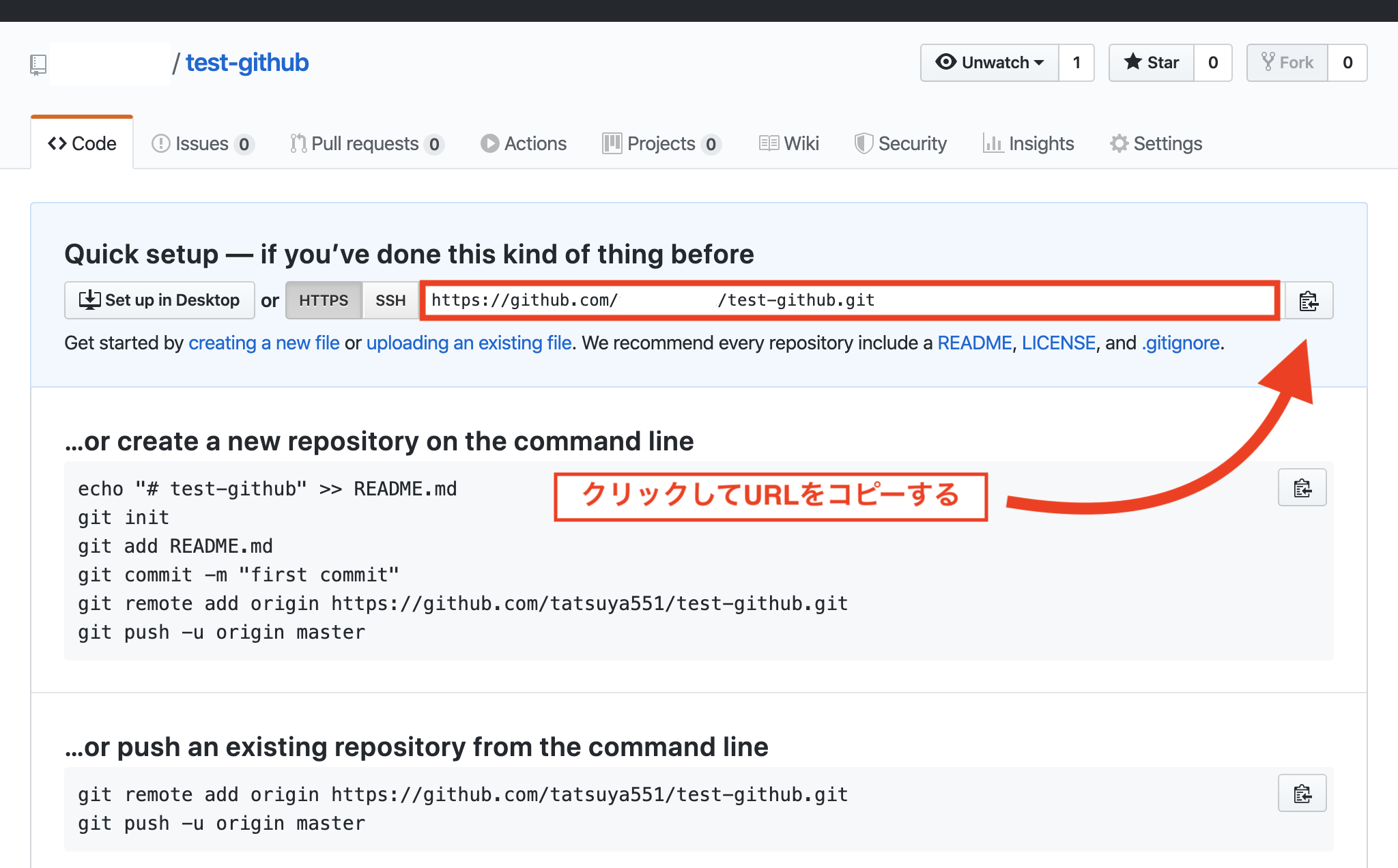Screen dimensions: 1398x868
Task: Click the Star button
Action: point(1152,63)
